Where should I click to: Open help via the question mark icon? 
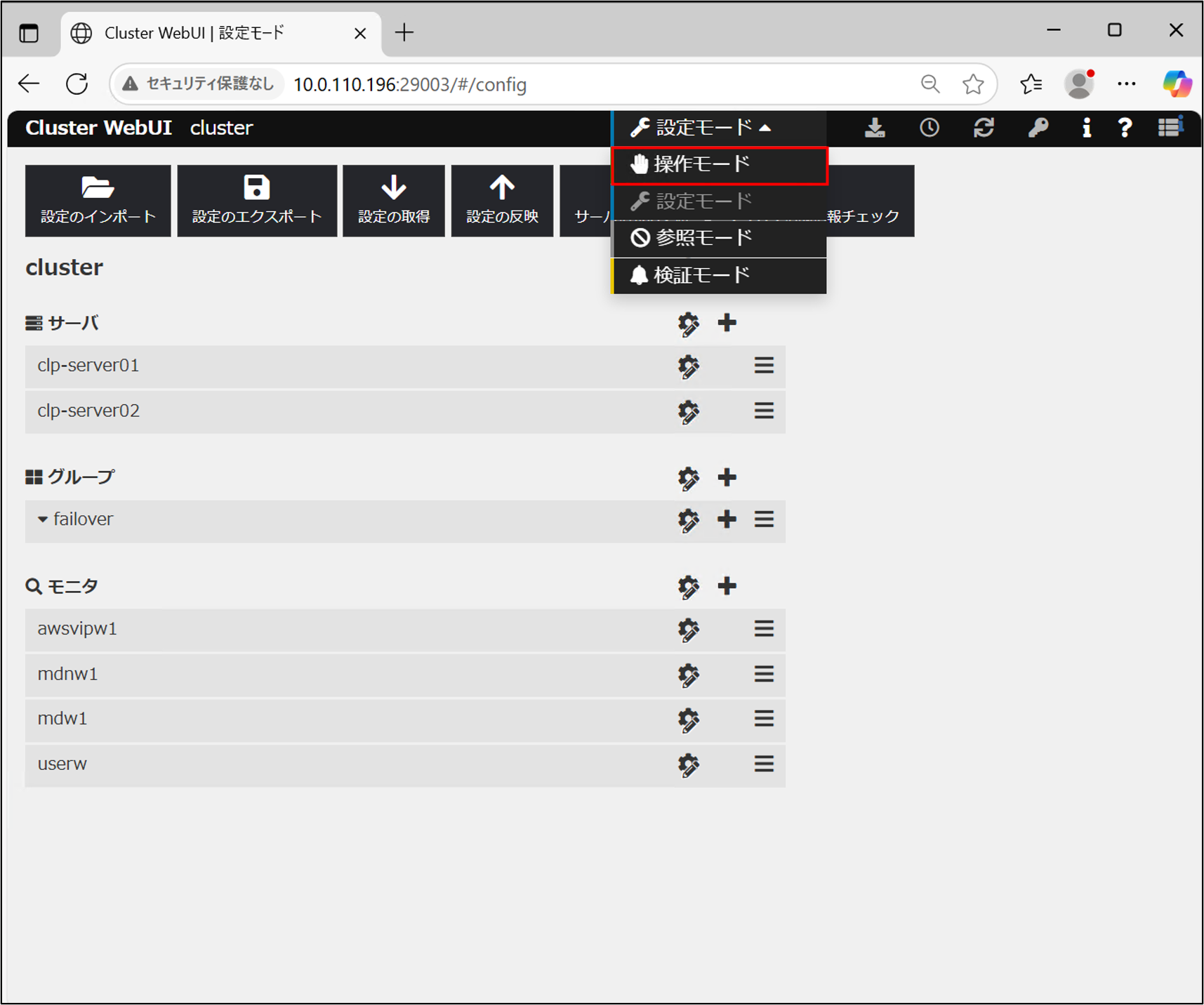click(1125, 128)
